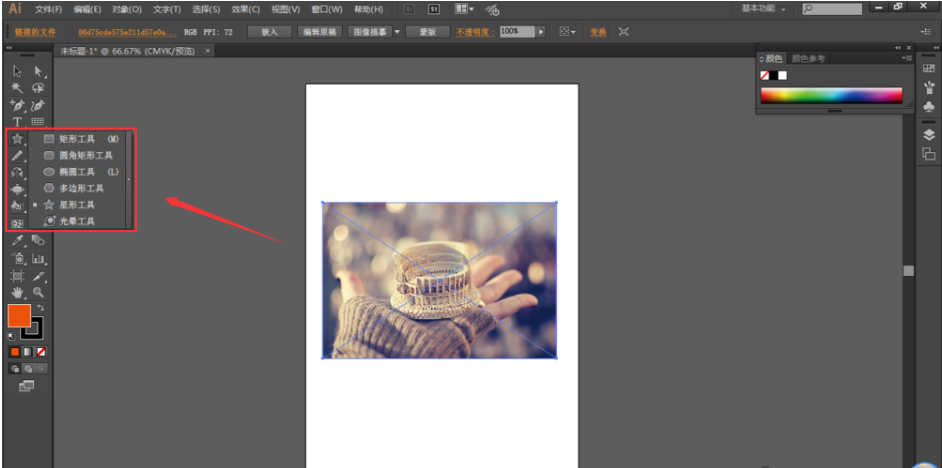This screenshot has height=468, width=942.
Task: Select the Pen tool in toolbox
Action: 17,105
